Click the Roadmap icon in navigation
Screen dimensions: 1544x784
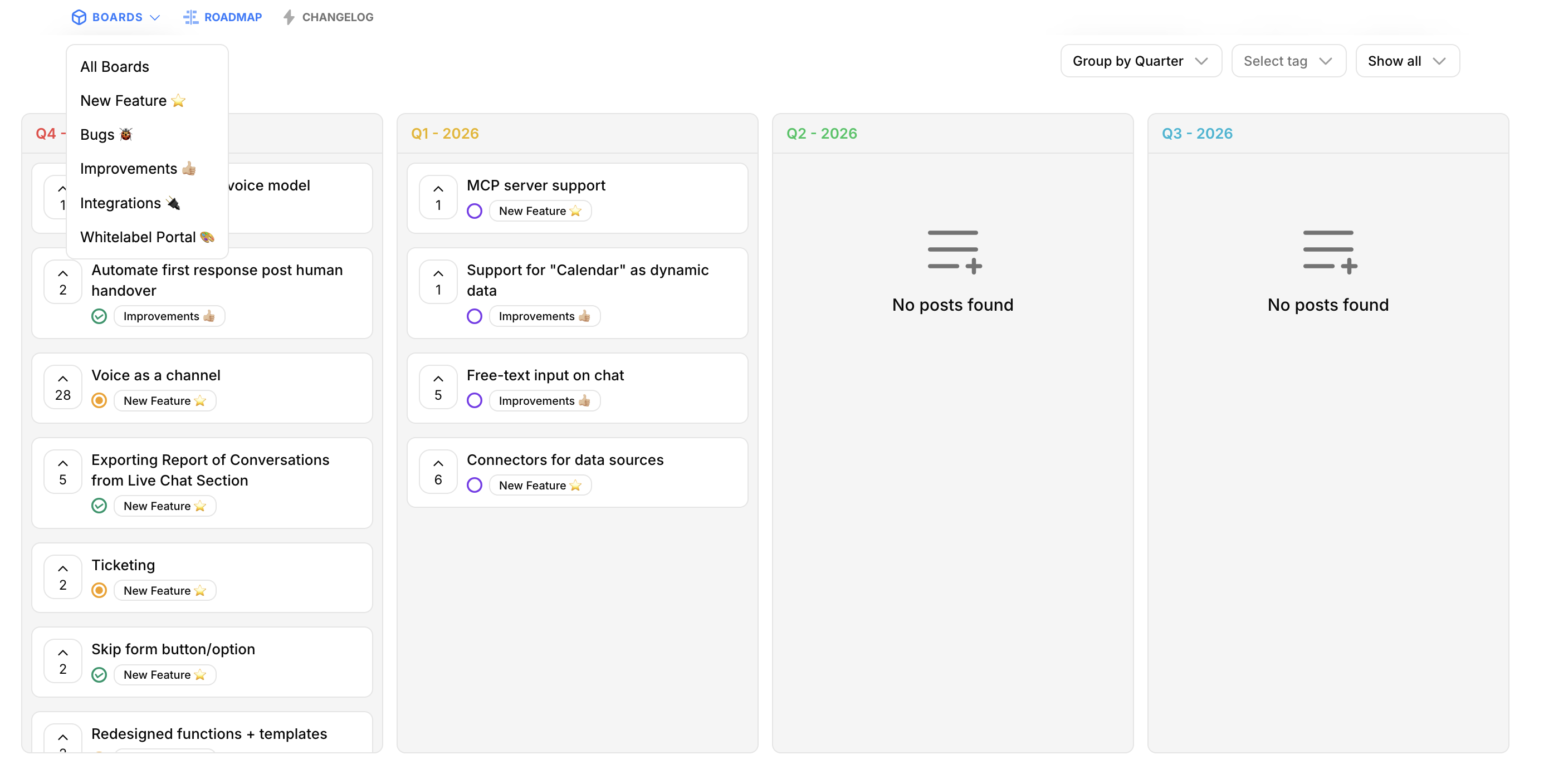(x=190, y=17)
